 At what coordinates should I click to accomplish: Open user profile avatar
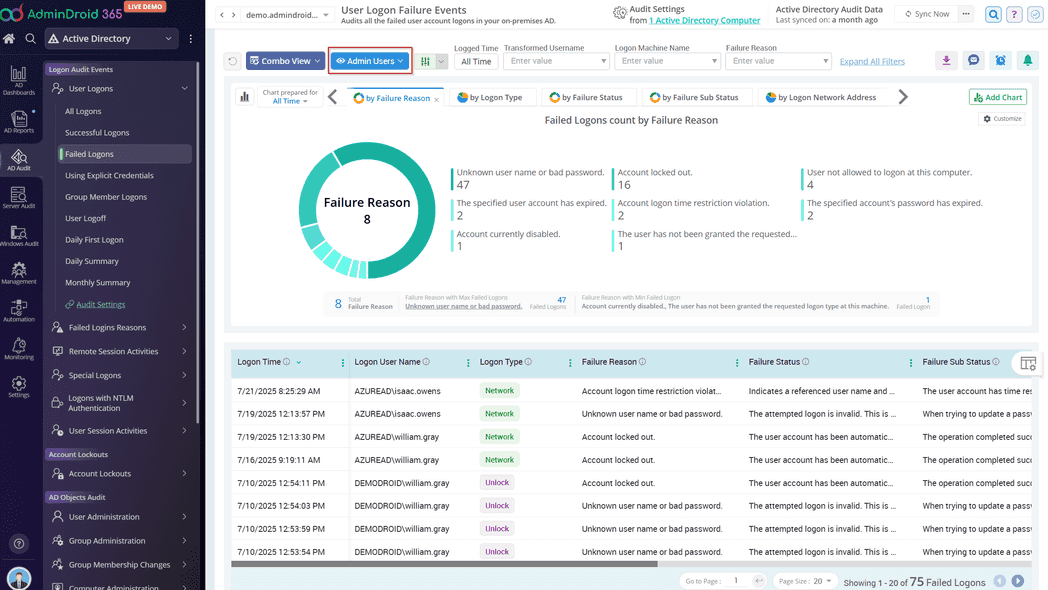19,577
